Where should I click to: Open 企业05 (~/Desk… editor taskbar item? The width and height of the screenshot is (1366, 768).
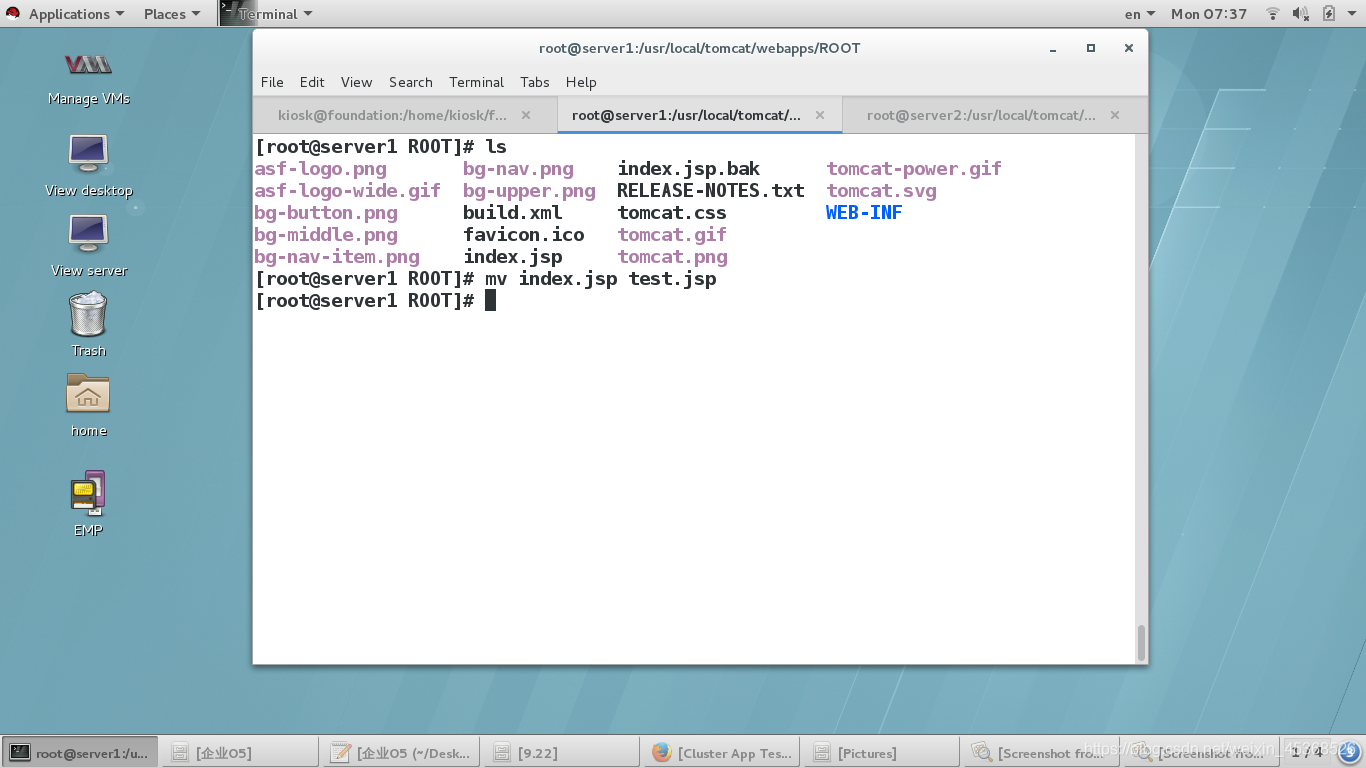(x=400, y=753)
